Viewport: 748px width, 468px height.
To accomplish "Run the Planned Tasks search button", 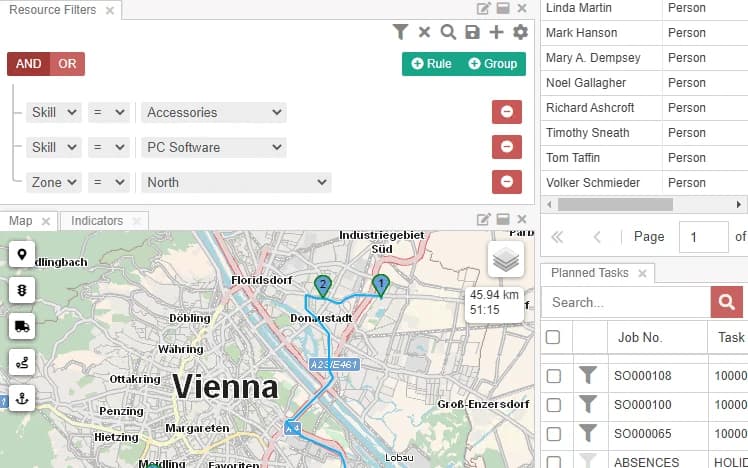I will (727, 302).
